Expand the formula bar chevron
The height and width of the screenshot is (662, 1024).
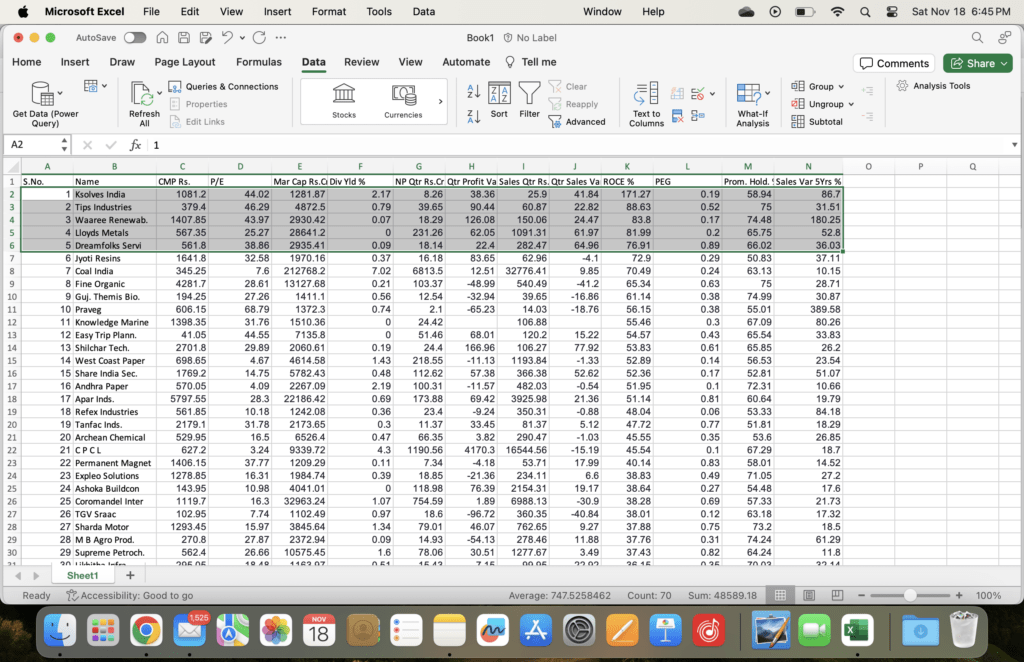pos(1014,145)
